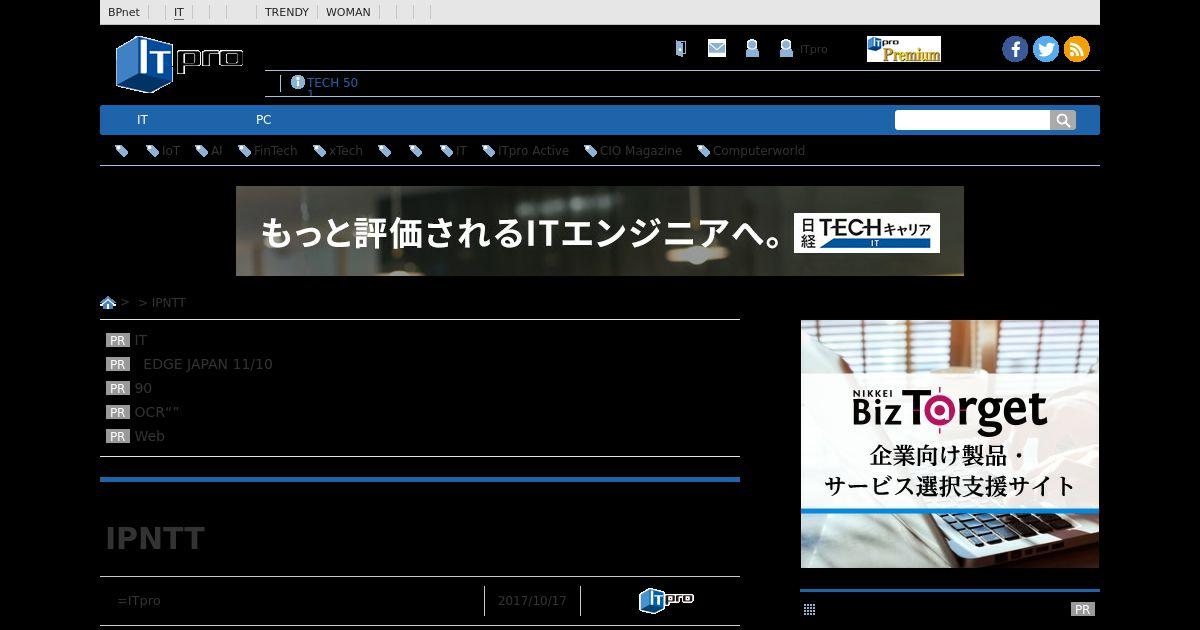Viewport: 1200px width, 630px height.
Task: Open the mail newsletter envelope icon
Action: point(717,48)
